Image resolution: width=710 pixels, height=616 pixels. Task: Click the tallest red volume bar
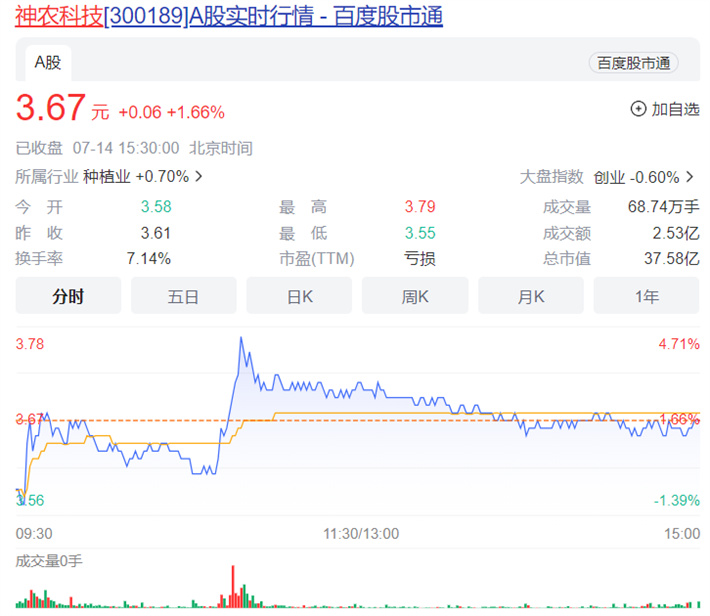(233, 586)
